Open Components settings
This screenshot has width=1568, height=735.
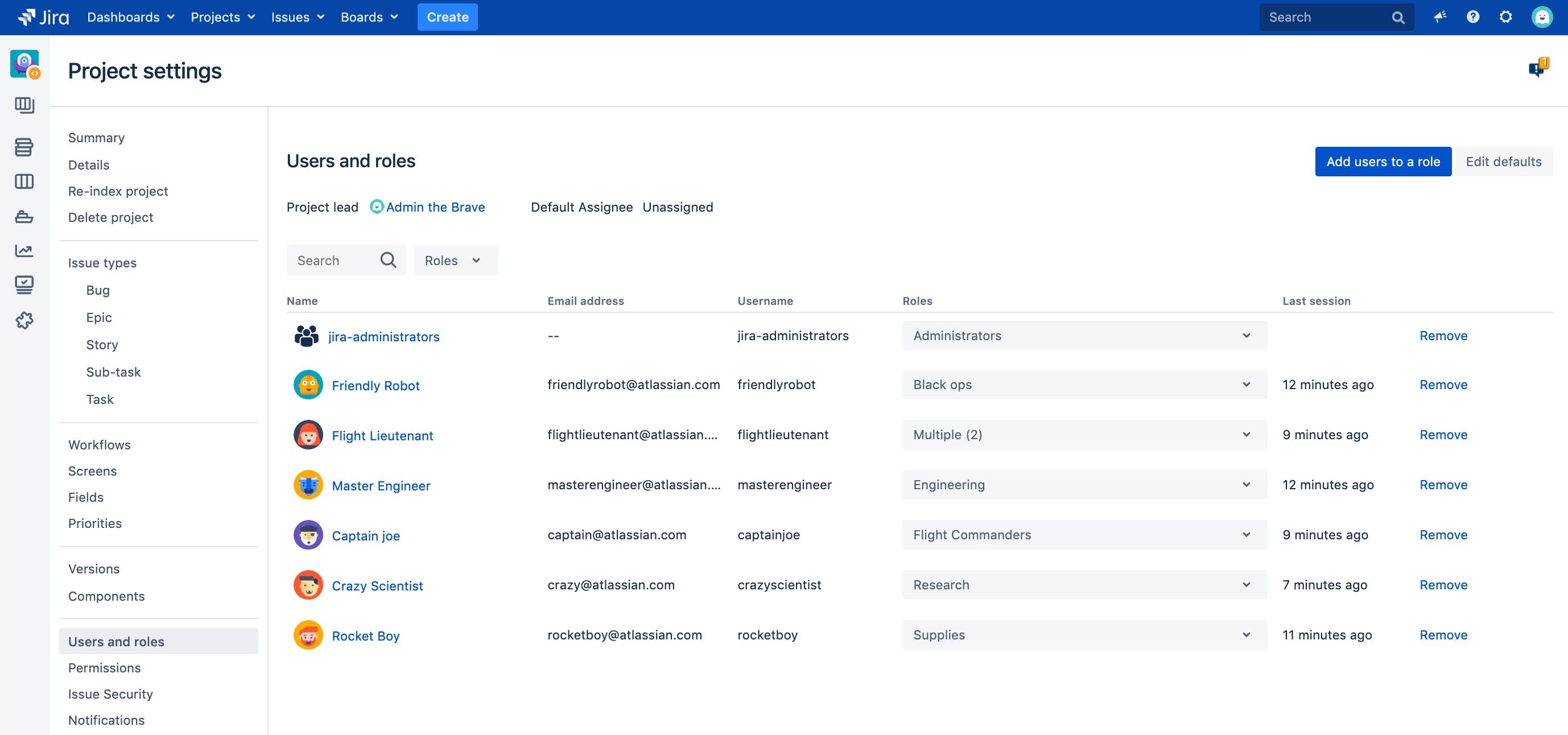[x=106, y=596]
